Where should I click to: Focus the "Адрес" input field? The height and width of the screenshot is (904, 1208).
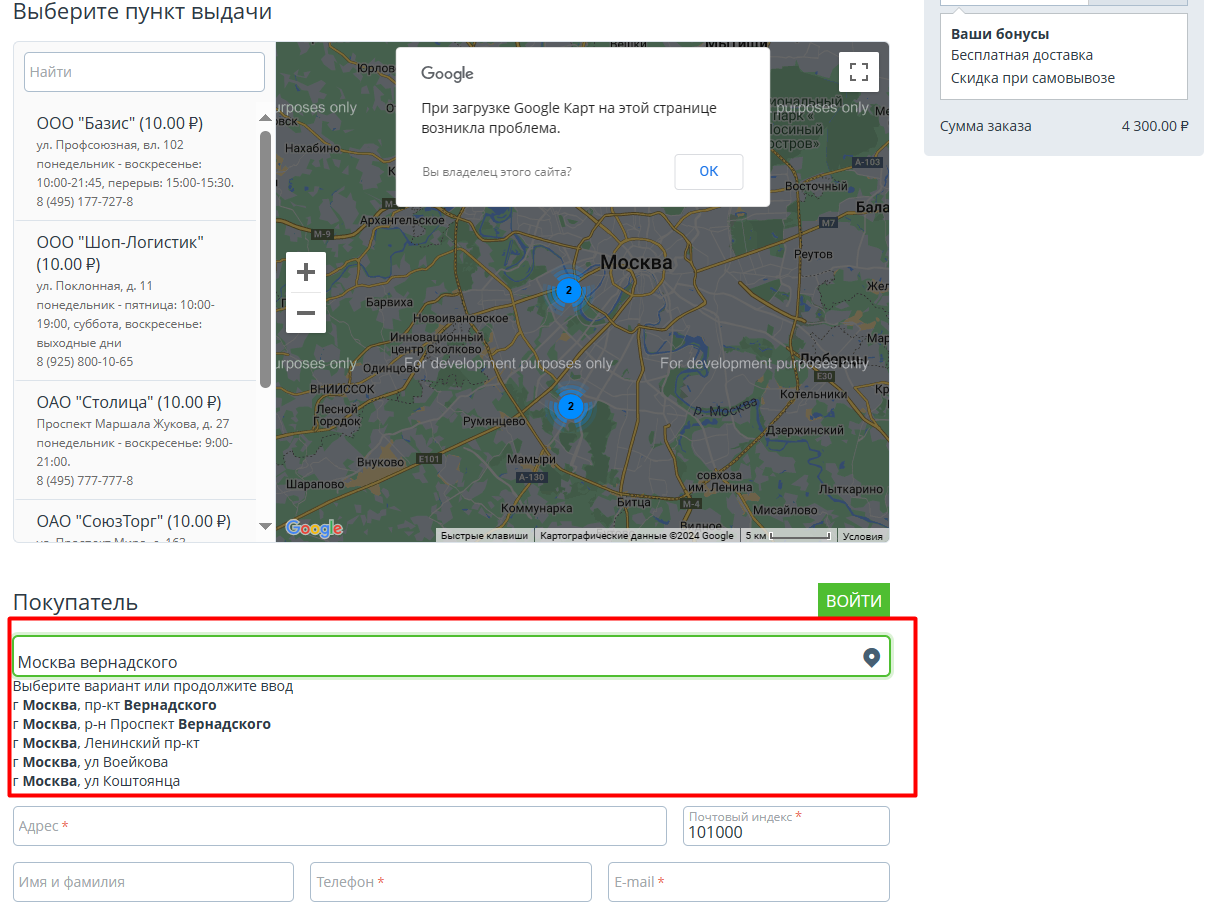click(340, 826)
